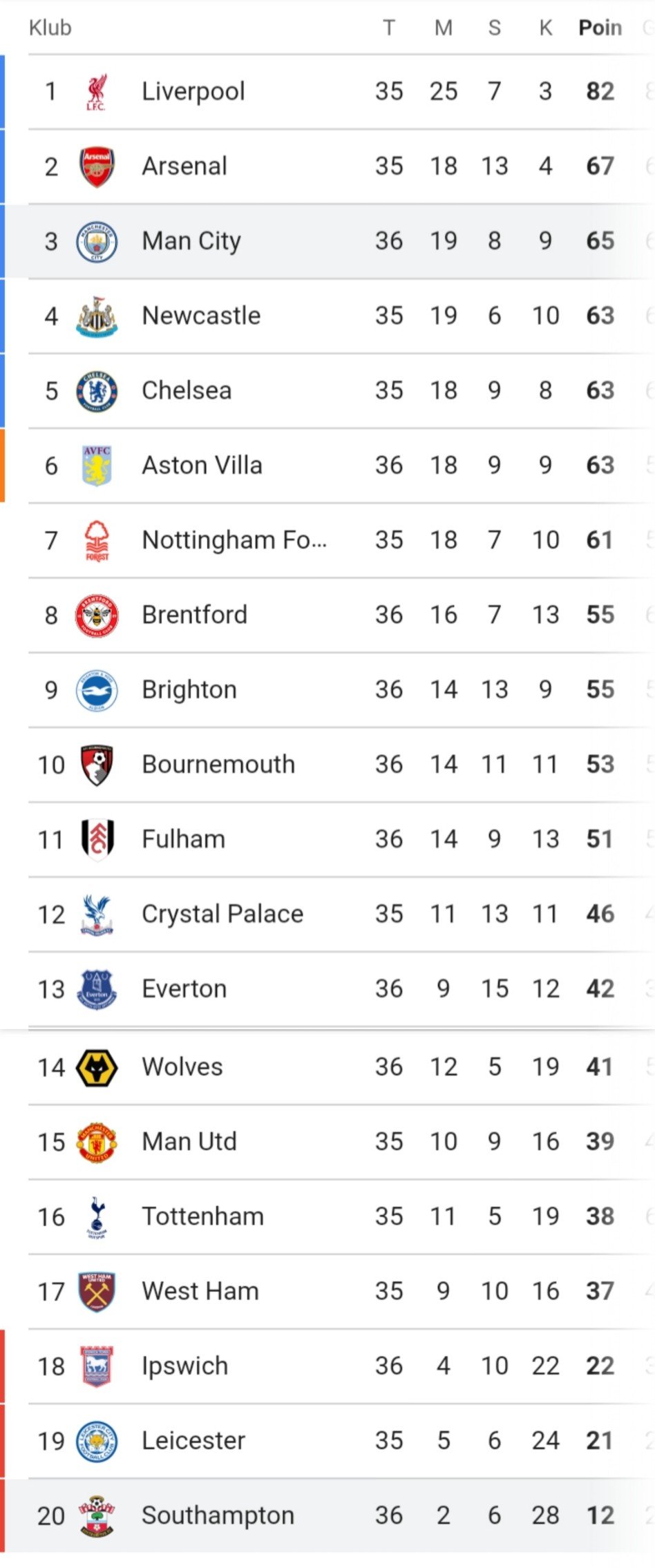Click the Chelsea club crest
Image resolution: width=655 pixels, height=1568 pixels.
(x=97, y=391)
